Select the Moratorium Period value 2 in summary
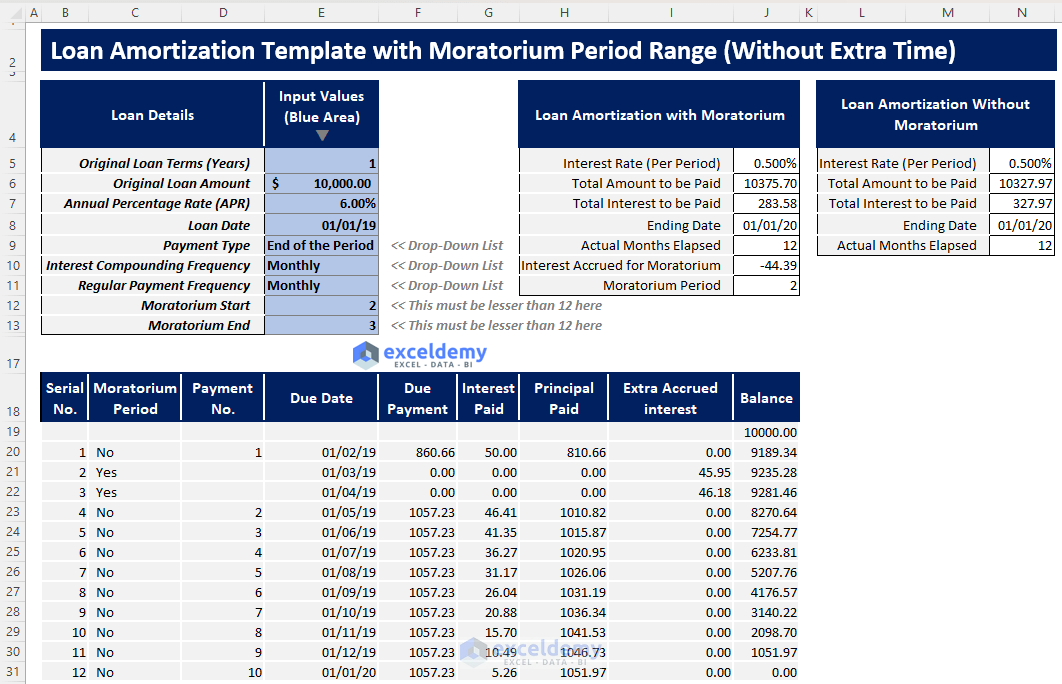Screen dimensions: 1062x684 click(x=767, y=286)
